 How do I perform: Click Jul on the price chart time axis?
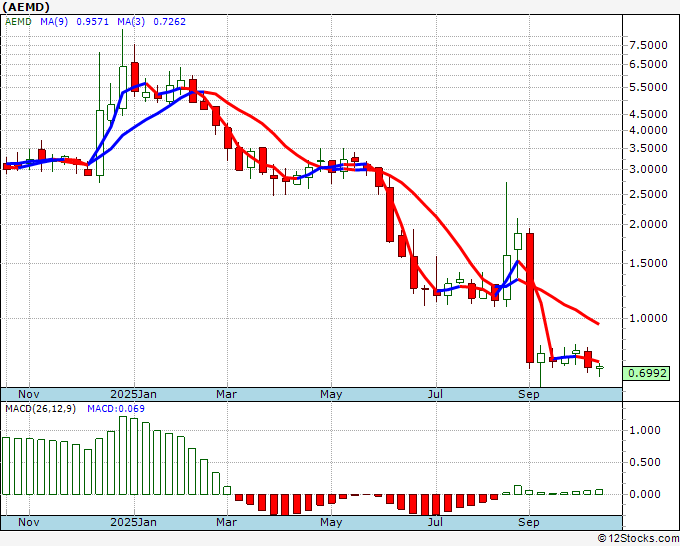coord(435,394)
